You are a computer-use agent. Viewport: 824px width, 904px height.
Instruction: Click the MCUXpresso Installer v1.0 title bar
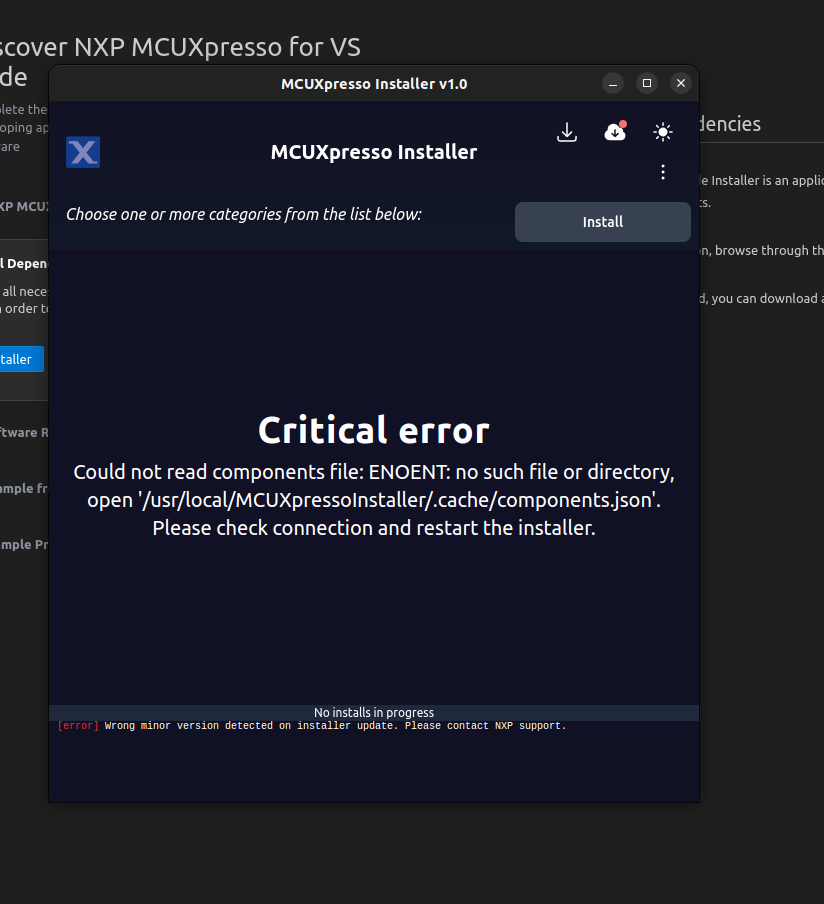point(373,84)
